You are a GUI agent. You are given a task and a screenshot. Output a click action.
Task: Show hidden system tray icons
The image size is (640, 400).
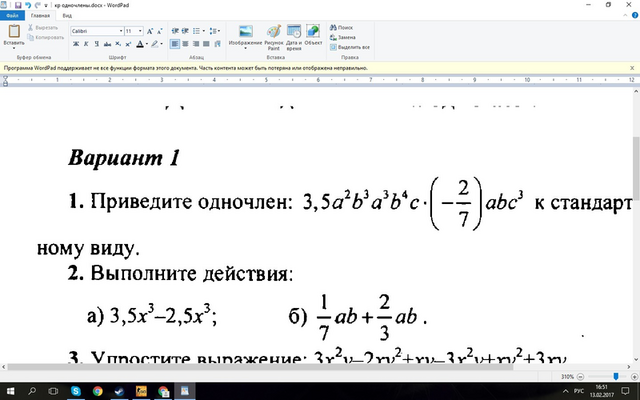[x=566, y=391]
